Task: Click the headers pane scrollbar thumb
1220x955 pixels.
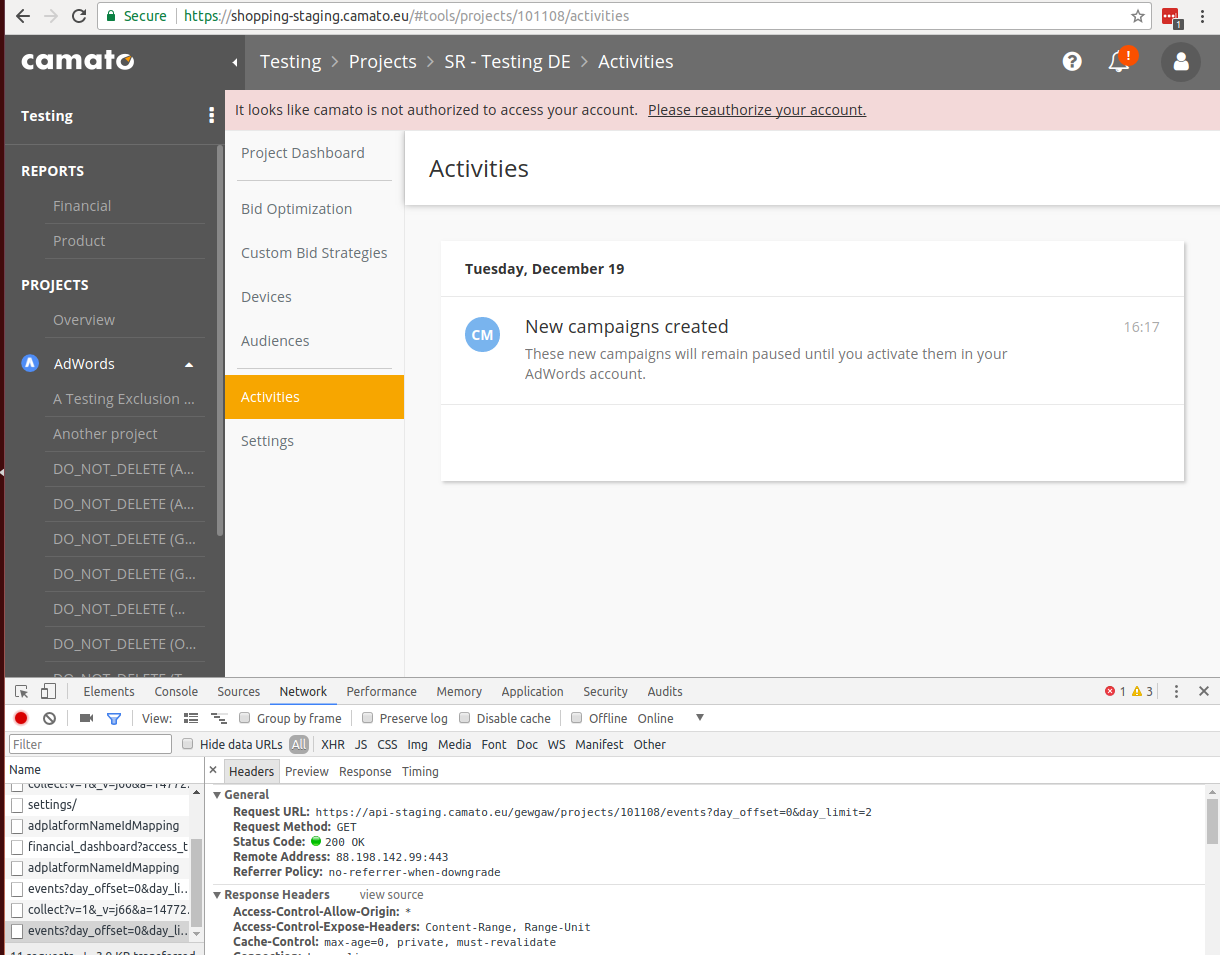Action: tap(1212, 820)
